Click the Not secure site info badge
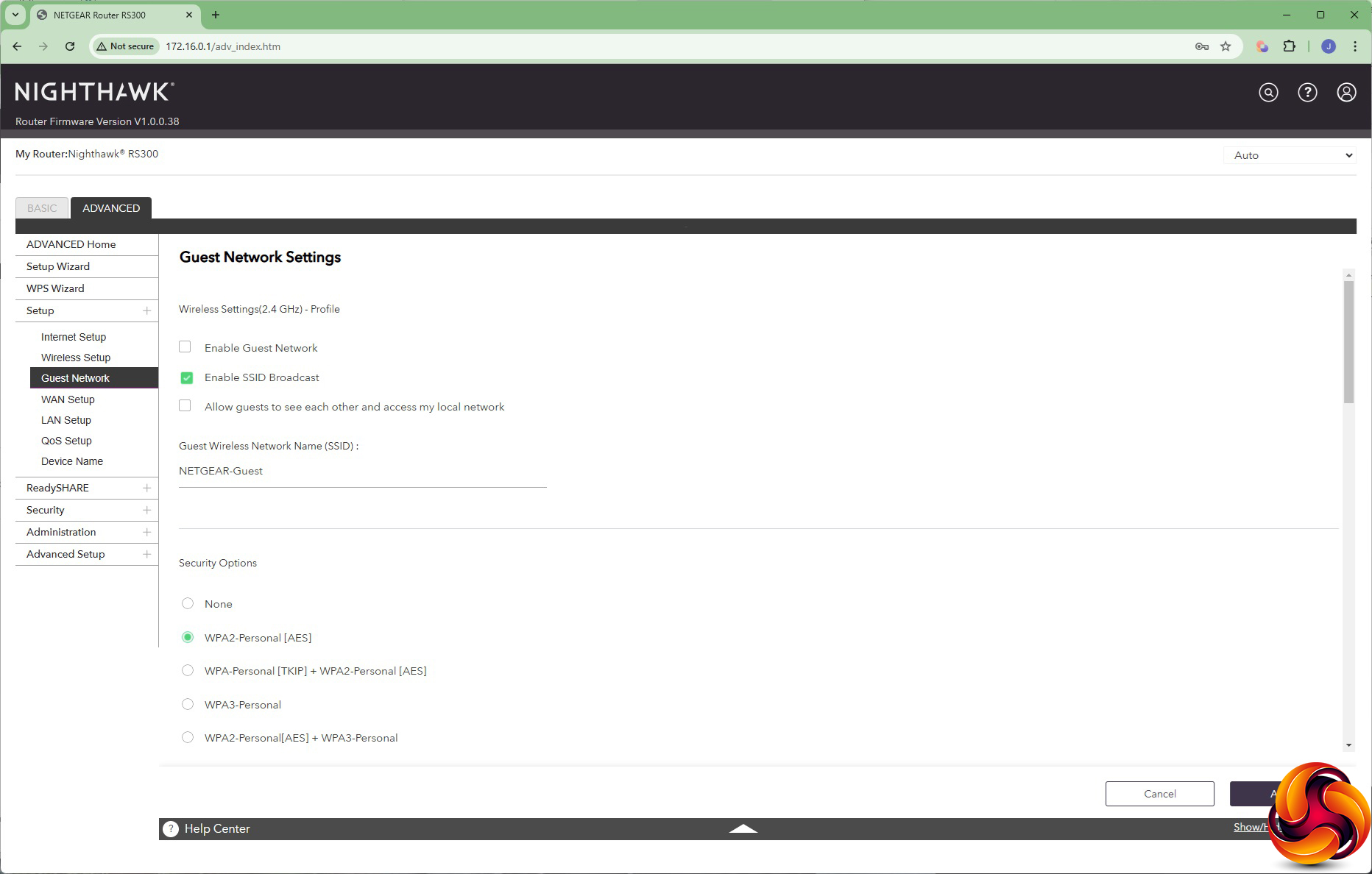The image size is (1372, 874). pos(125,46)
